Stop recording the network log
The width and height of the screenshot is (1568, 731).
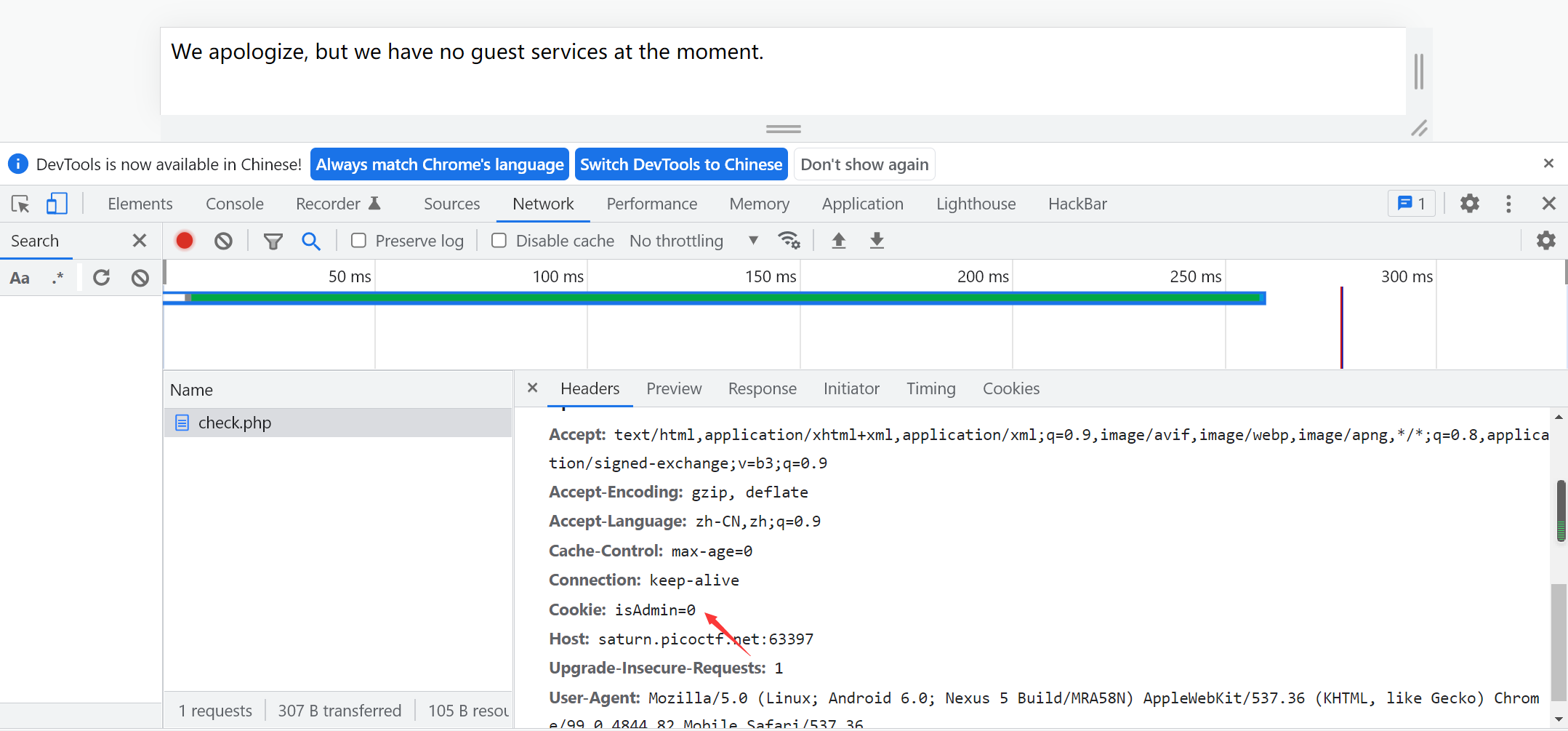(184, 240)
